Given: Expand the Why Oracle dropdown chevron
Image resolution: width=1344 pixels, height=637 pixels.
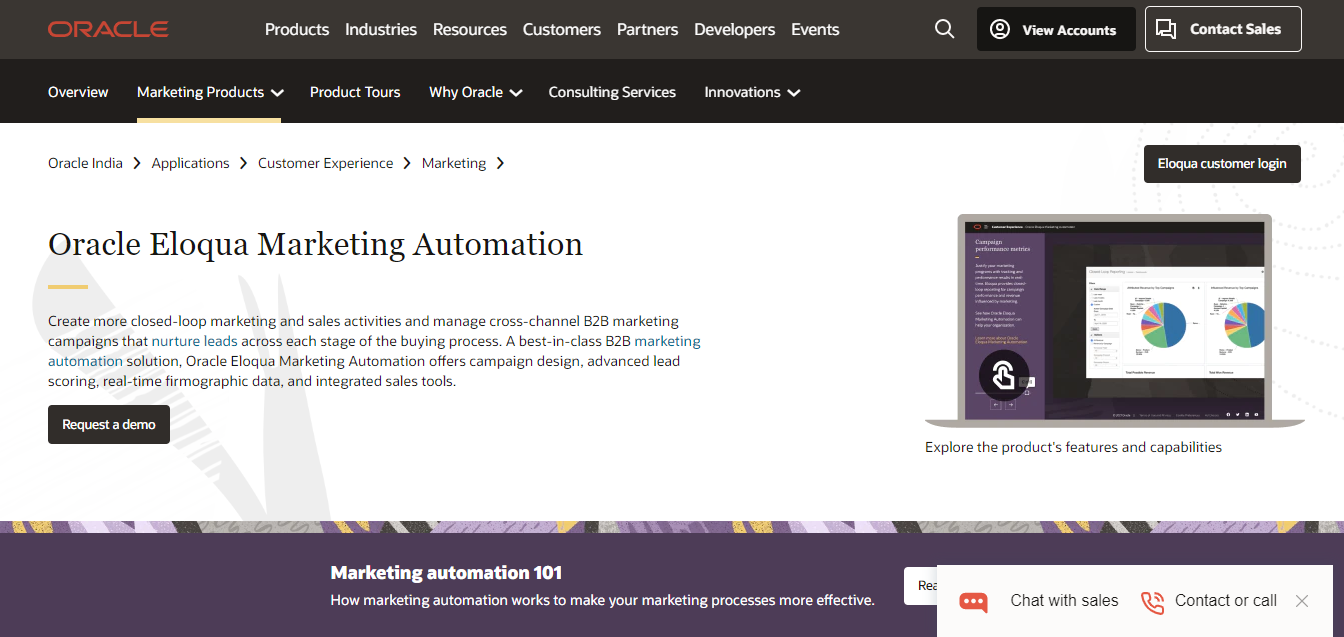Looking at the screenshot, I should click(516, 92).
